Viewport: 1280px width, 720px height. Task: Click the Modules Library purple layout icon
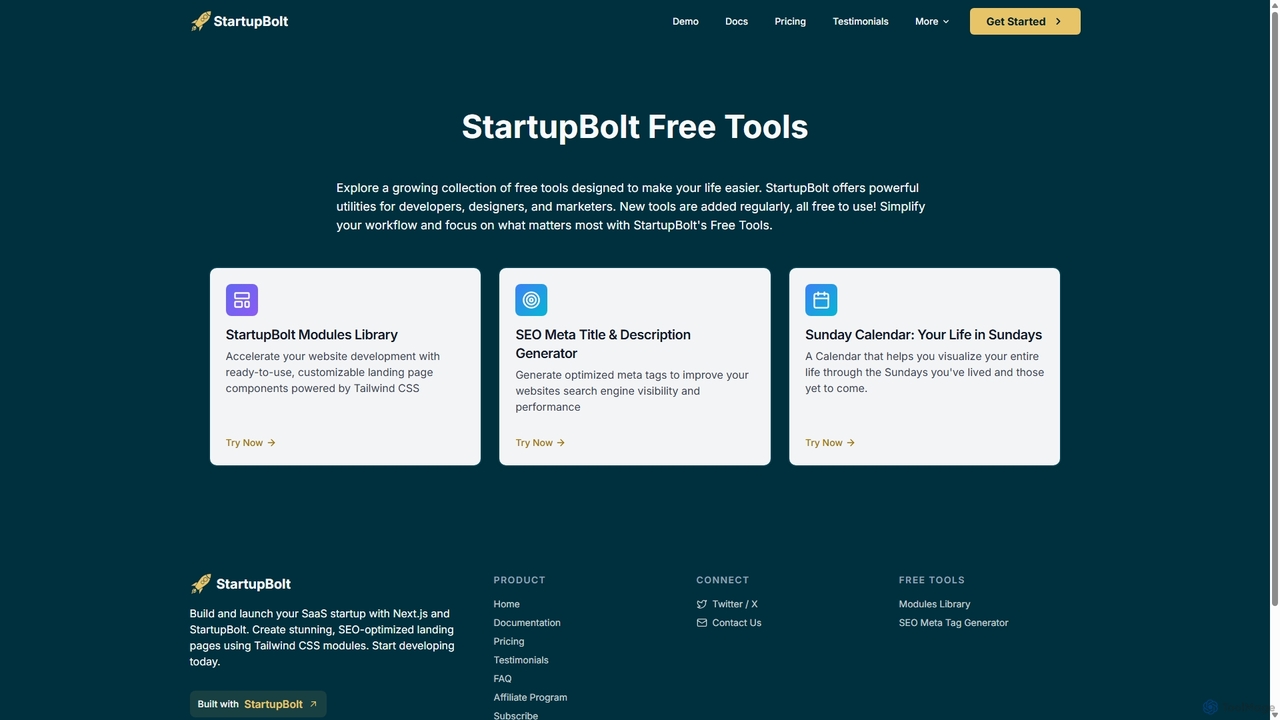click(242, 300)
